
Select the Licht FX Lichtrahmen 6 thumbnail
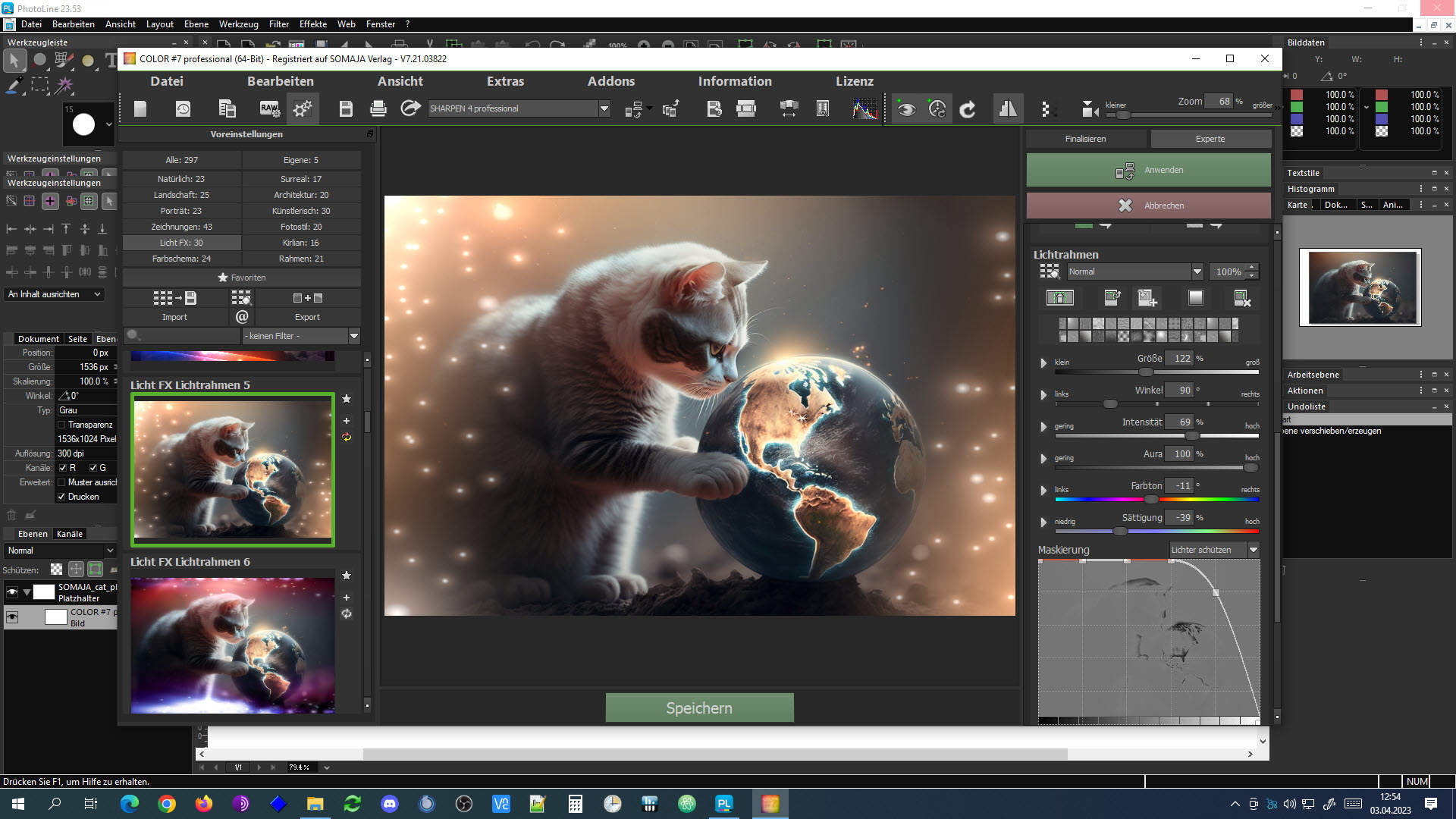click(x=232, y=645)
